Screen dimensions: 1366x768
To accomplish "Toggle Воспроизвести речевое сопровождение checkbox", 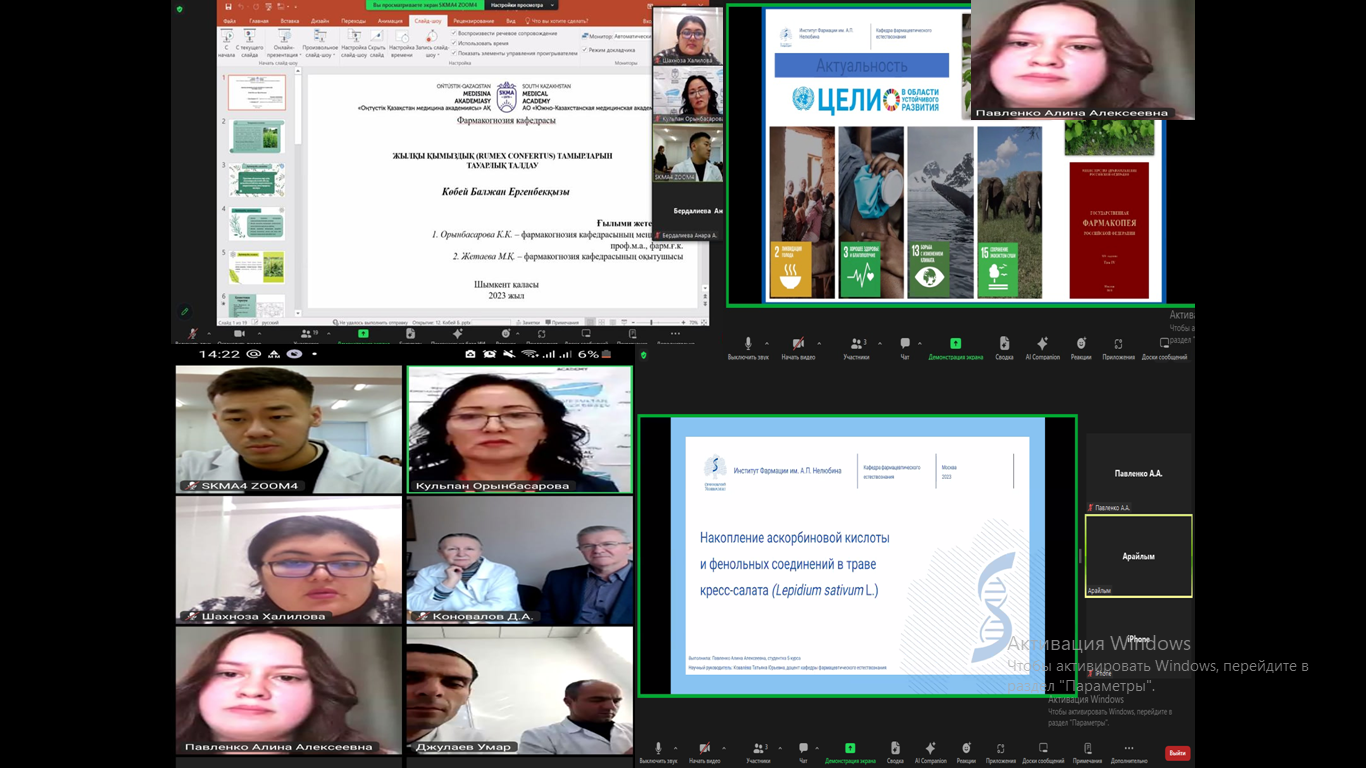I will point(453,33).
